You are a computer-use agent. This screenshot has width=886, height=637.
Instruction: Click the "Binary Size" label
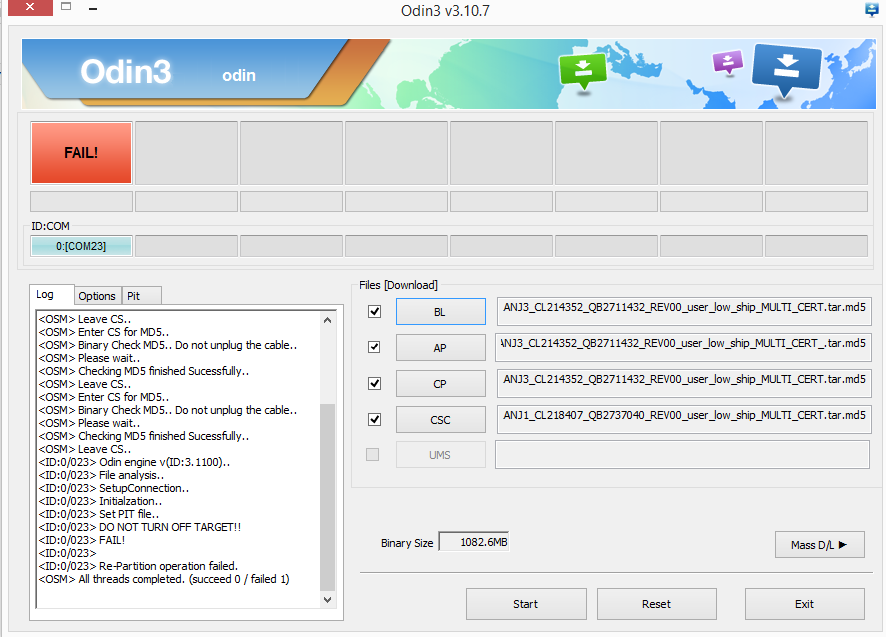[407, 543]
